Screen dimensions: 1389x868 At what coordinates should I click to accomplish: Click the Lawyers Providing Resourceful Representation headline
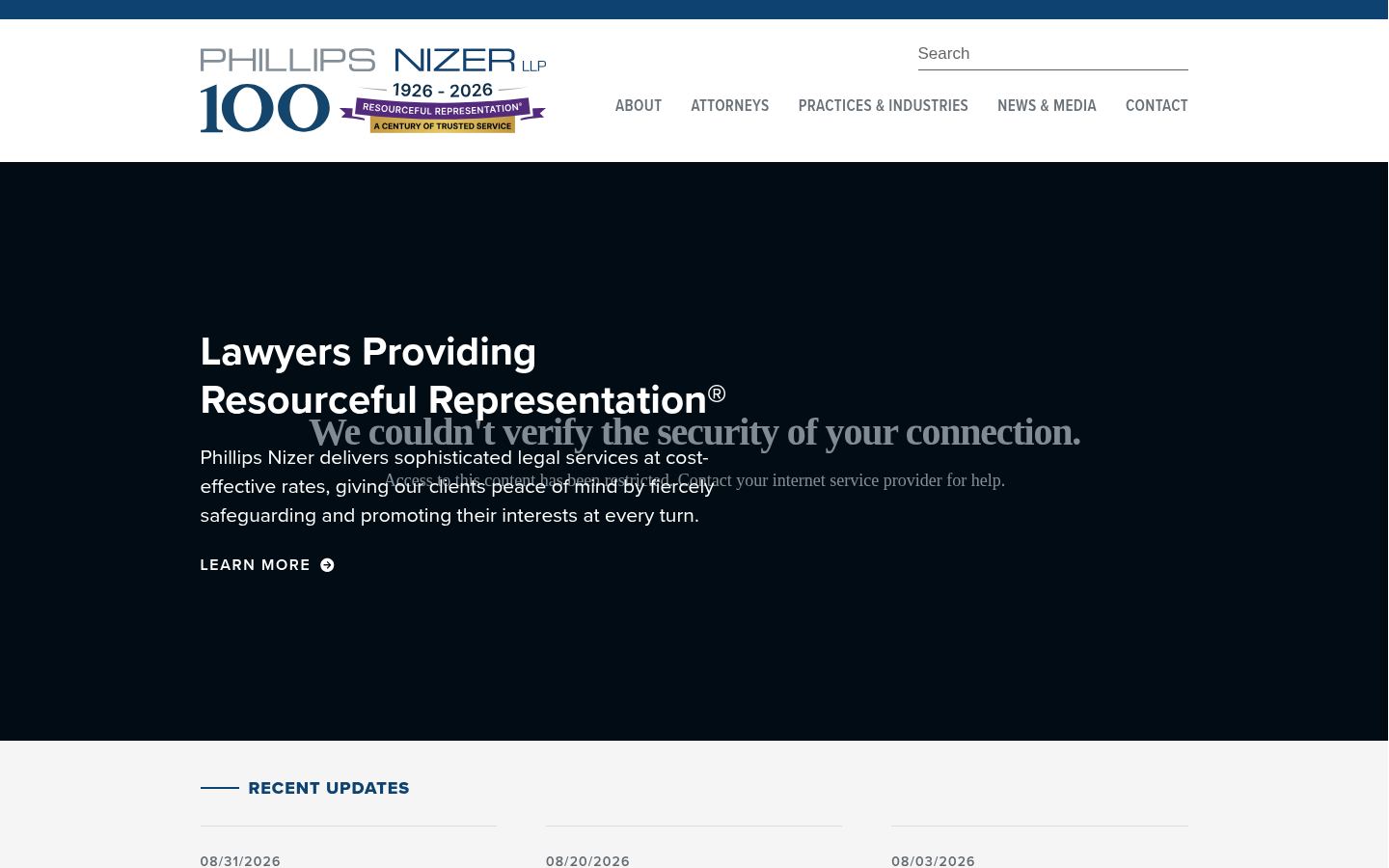pos(463,376)
